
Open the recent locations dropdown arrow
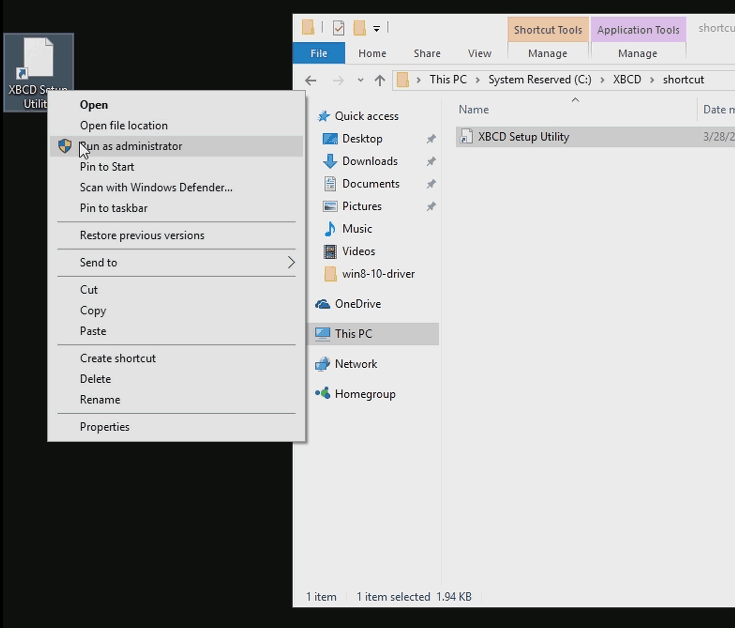click(x=360, y=80)
